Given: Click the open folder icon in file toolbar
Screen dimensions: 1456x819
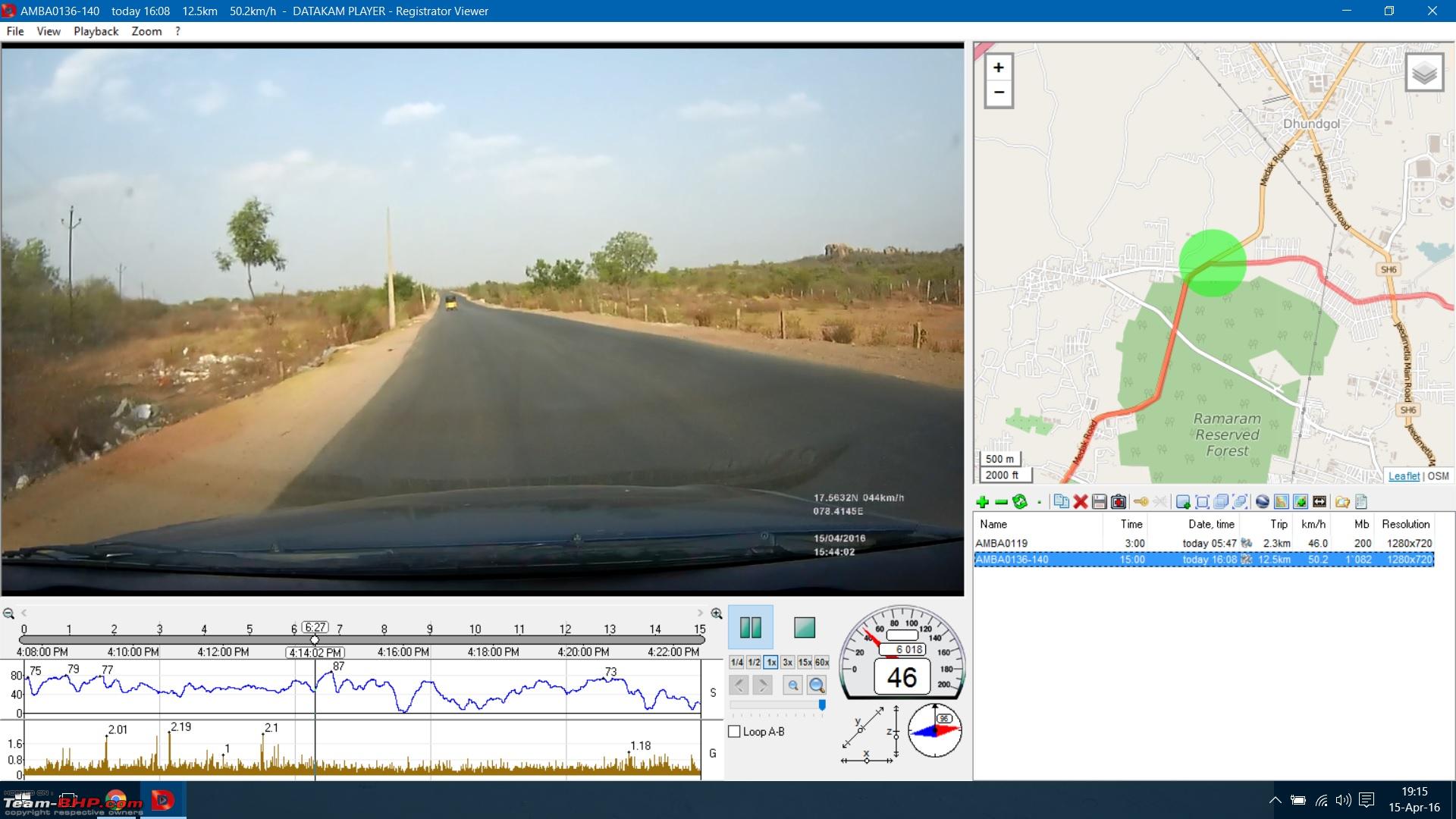Looking at the screenshot, I should click(1342, 502).
